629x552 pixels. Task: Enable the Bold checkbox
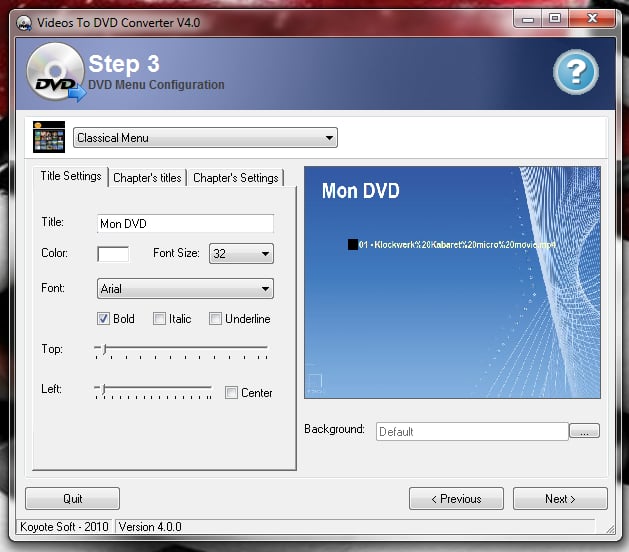103,319
